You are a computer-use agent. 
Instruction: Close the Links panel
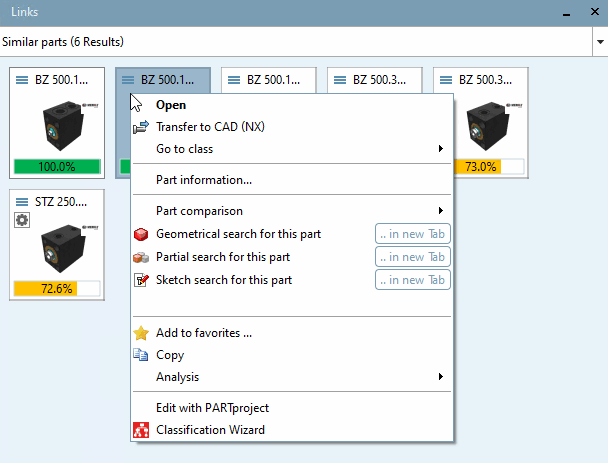click(595, 12)
